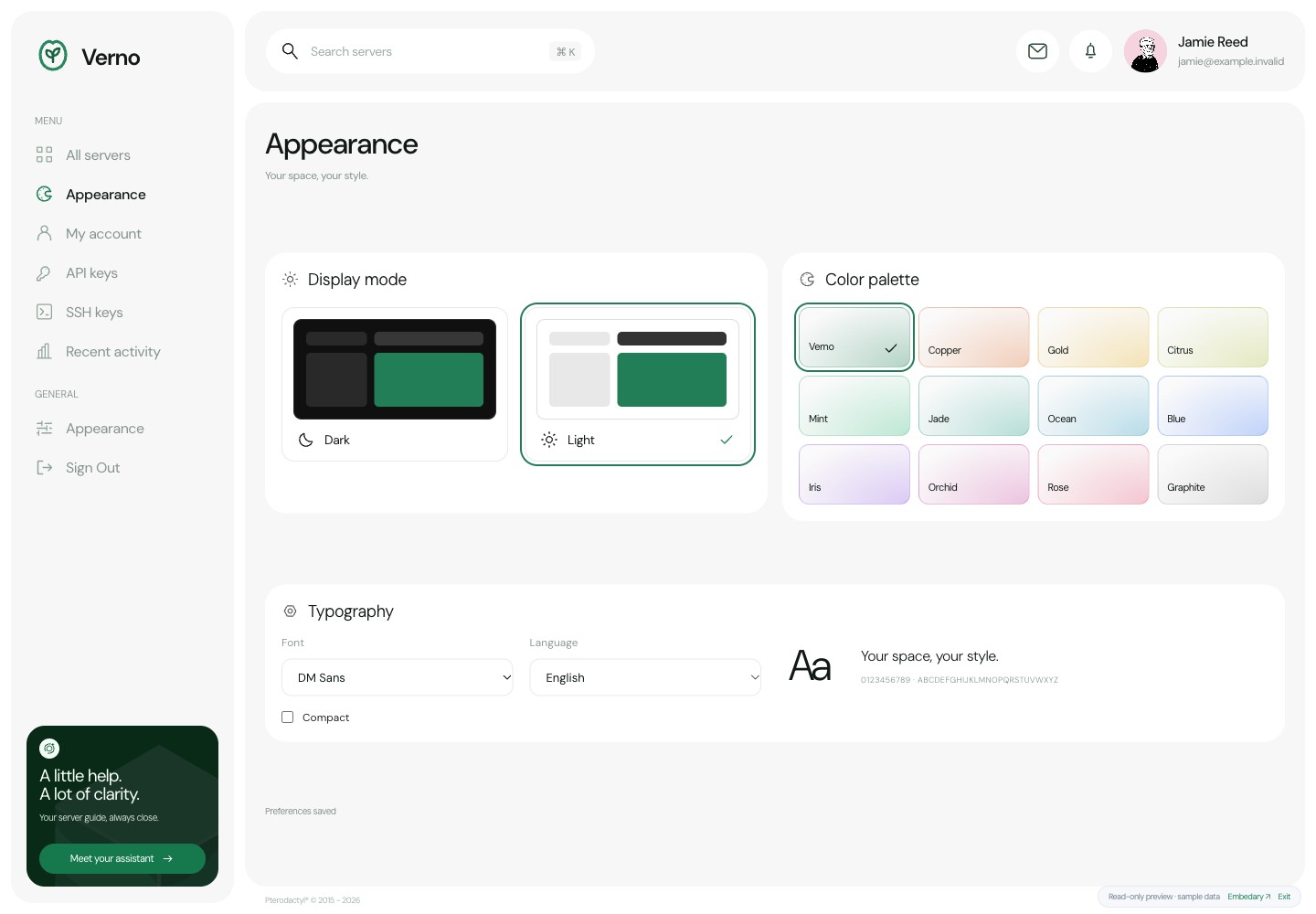Enable the Compact checkbox
The height and width of the screenshot is (914, 1316).
(x=288, y=717)
